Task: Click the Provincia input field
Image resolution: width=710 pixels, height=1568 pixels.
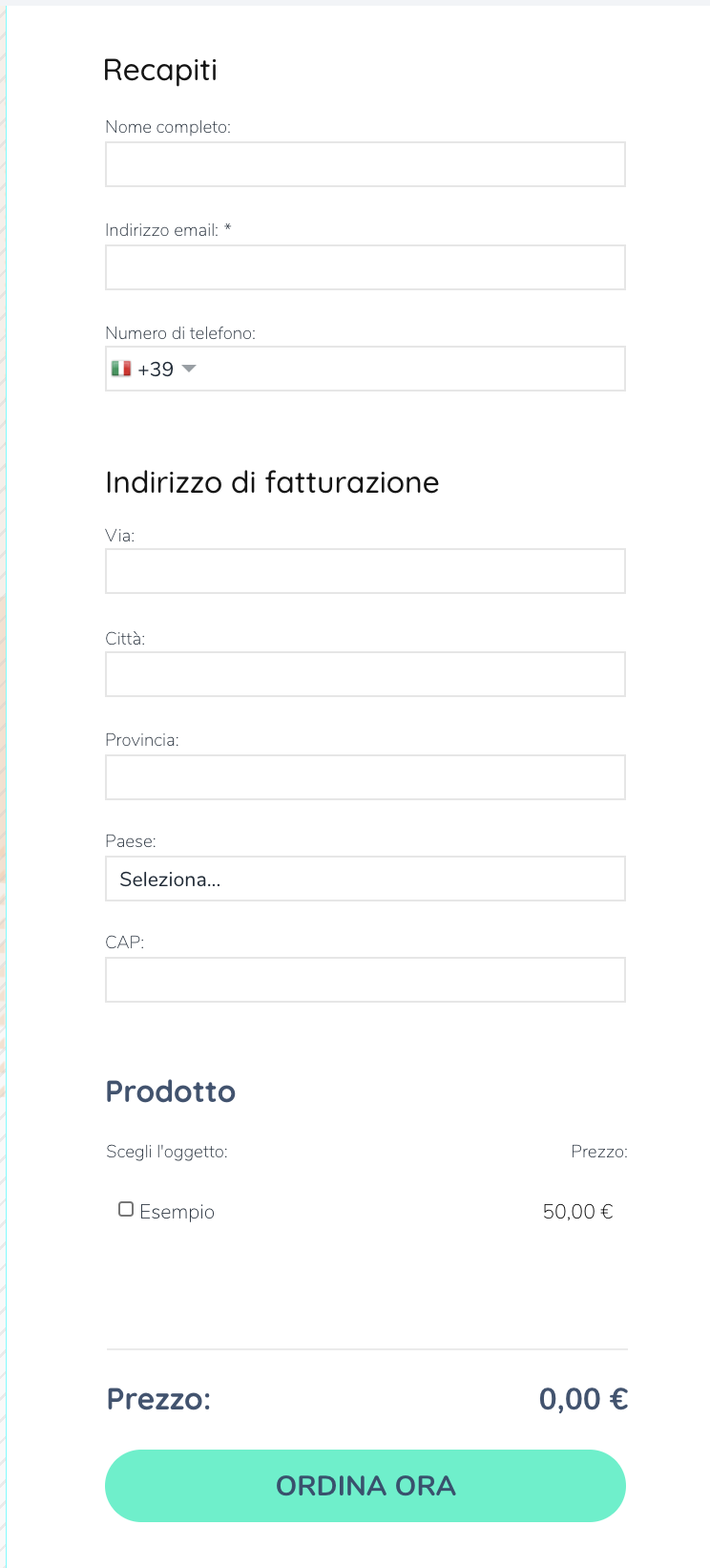Action: coord(365,777)
